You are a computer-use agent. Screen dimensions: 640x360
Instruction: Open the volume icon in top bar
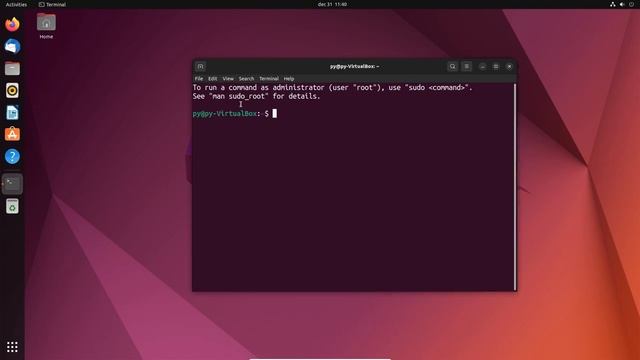(622, 4)
